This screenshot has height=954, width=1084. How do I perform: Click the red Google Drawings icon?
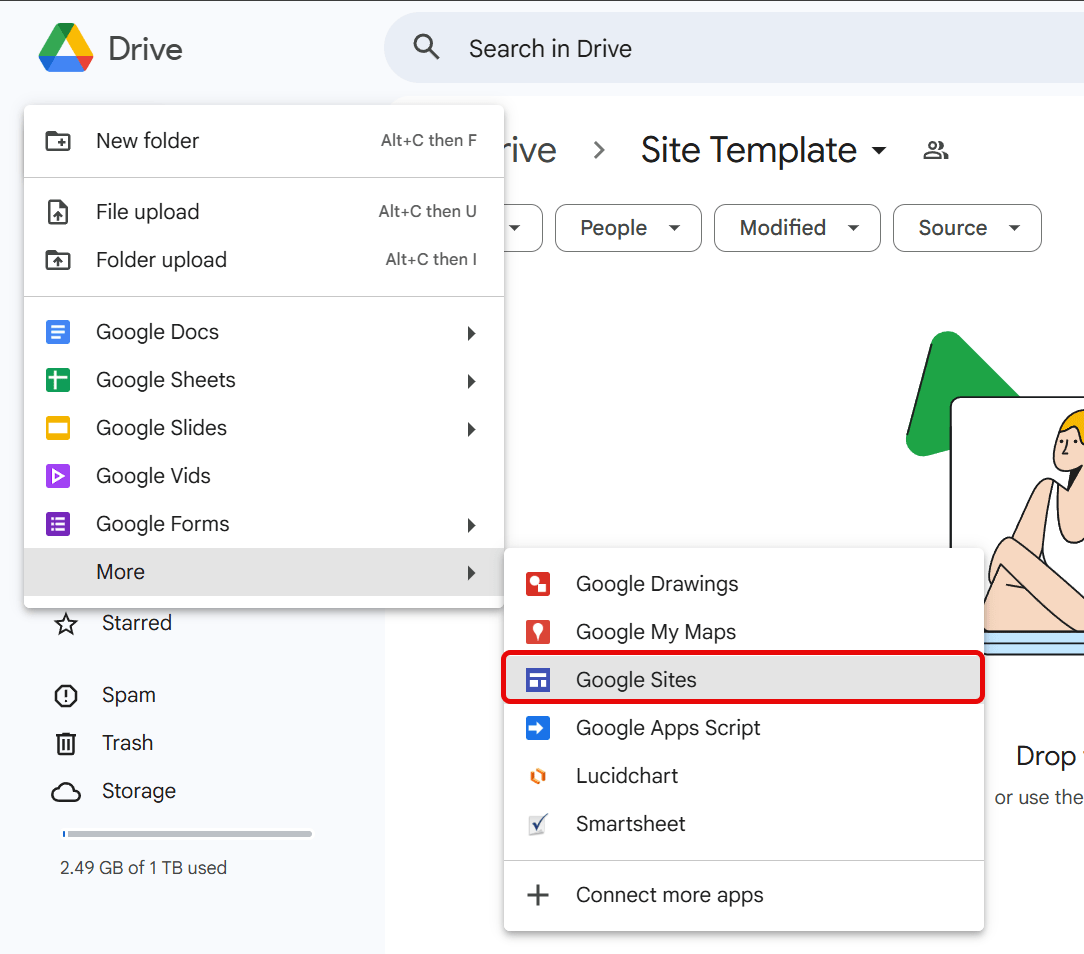click(538, 584)
